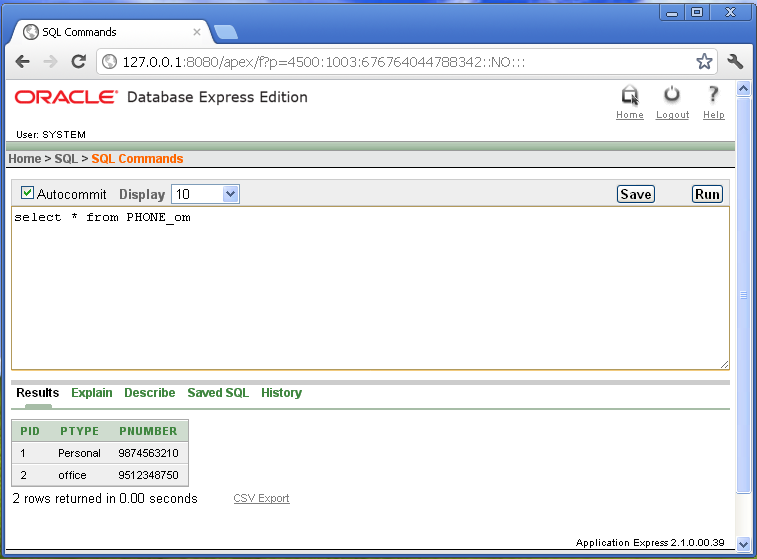Screen dimensions: 757x559
Task: Click phone number 9512348750
Action: [148, 475]
